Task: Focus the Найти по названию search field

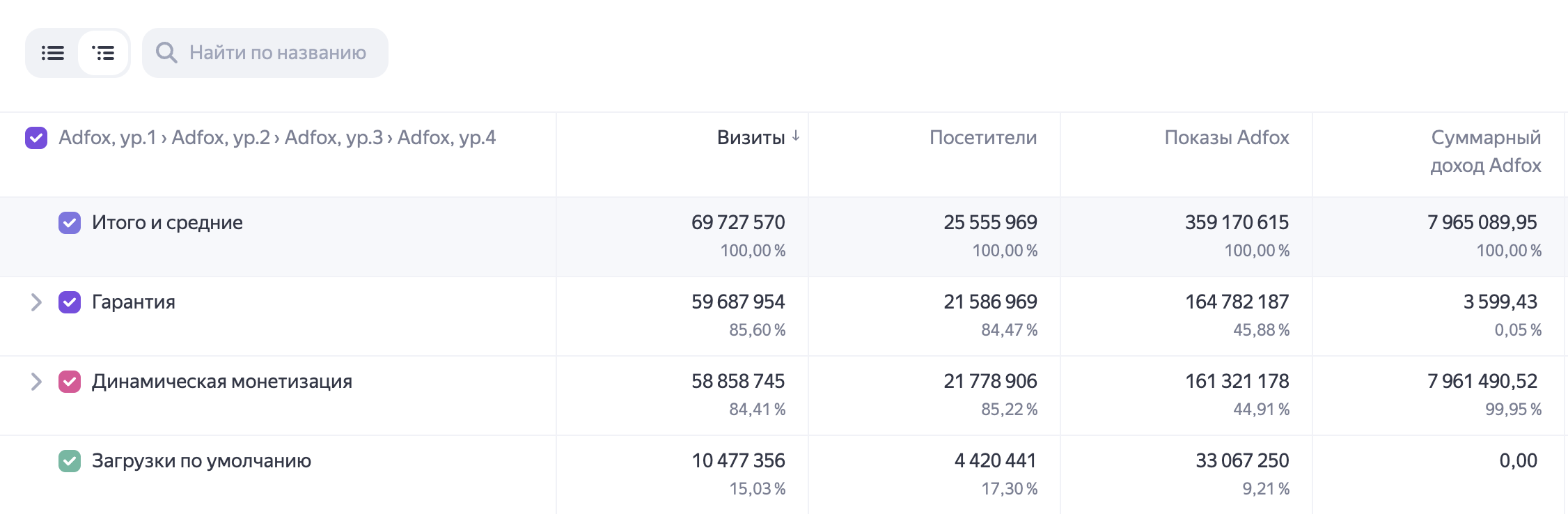Action: point(265,53)
